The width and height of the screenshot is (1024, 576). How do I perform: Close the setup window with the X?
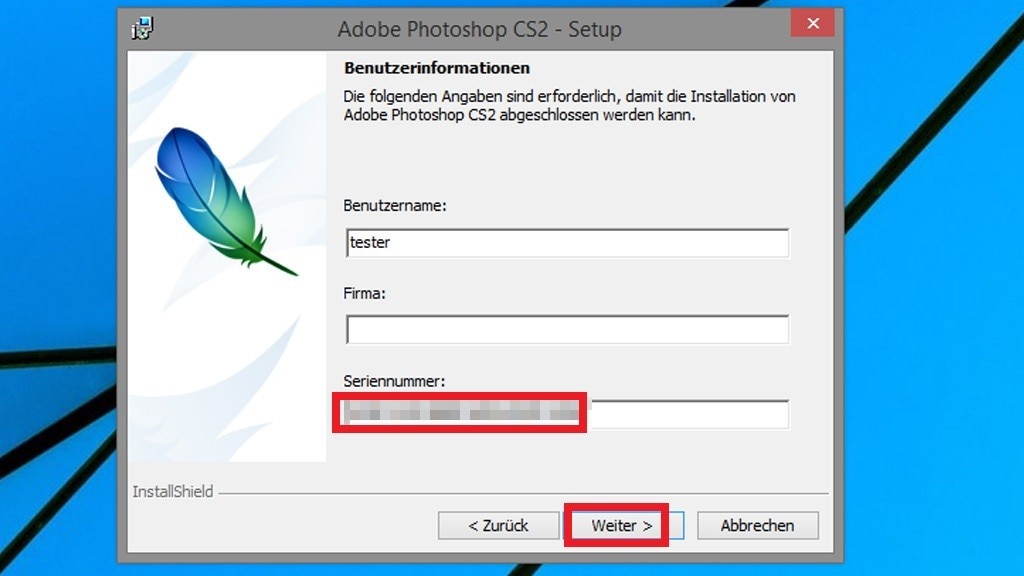(x=812, y=22)
